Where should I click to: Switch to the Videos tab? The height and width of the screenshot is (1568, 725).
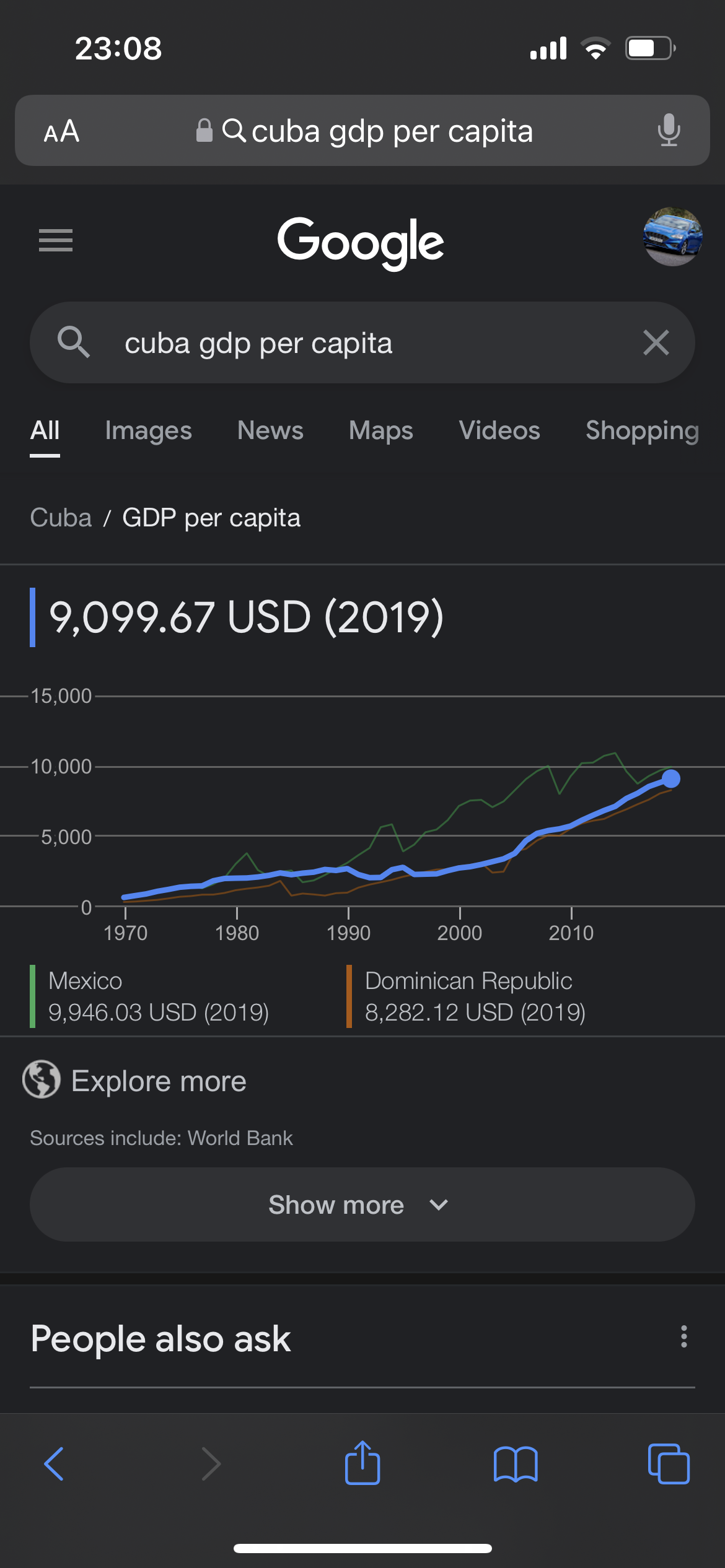point(499,430)
